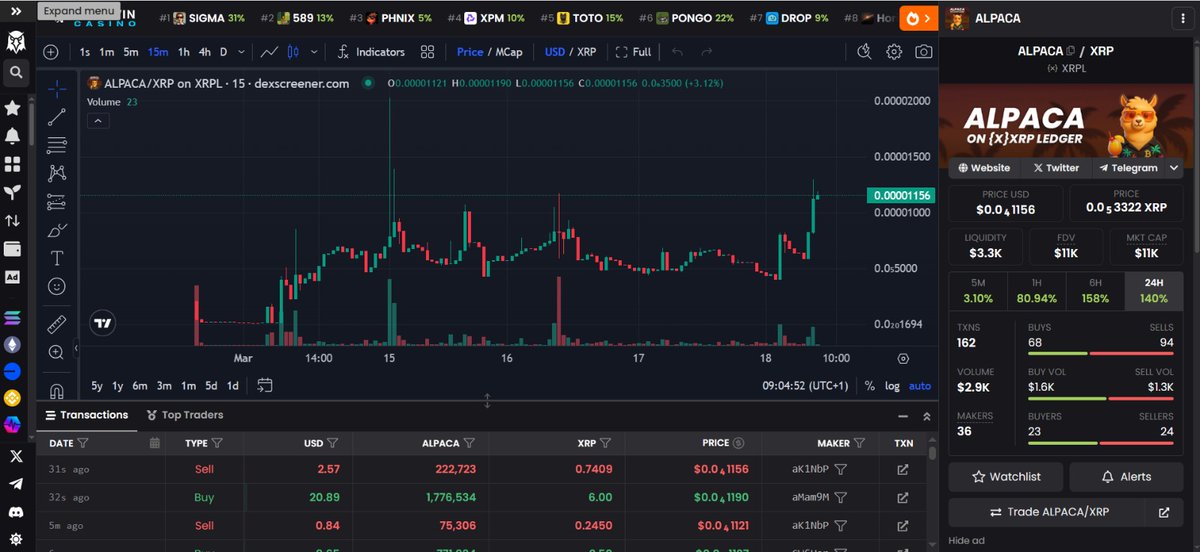Open multicharts grid icon in left sidebar
Image resolution: width=1200 pixels, height=552 pixels.
click(13, 164)
